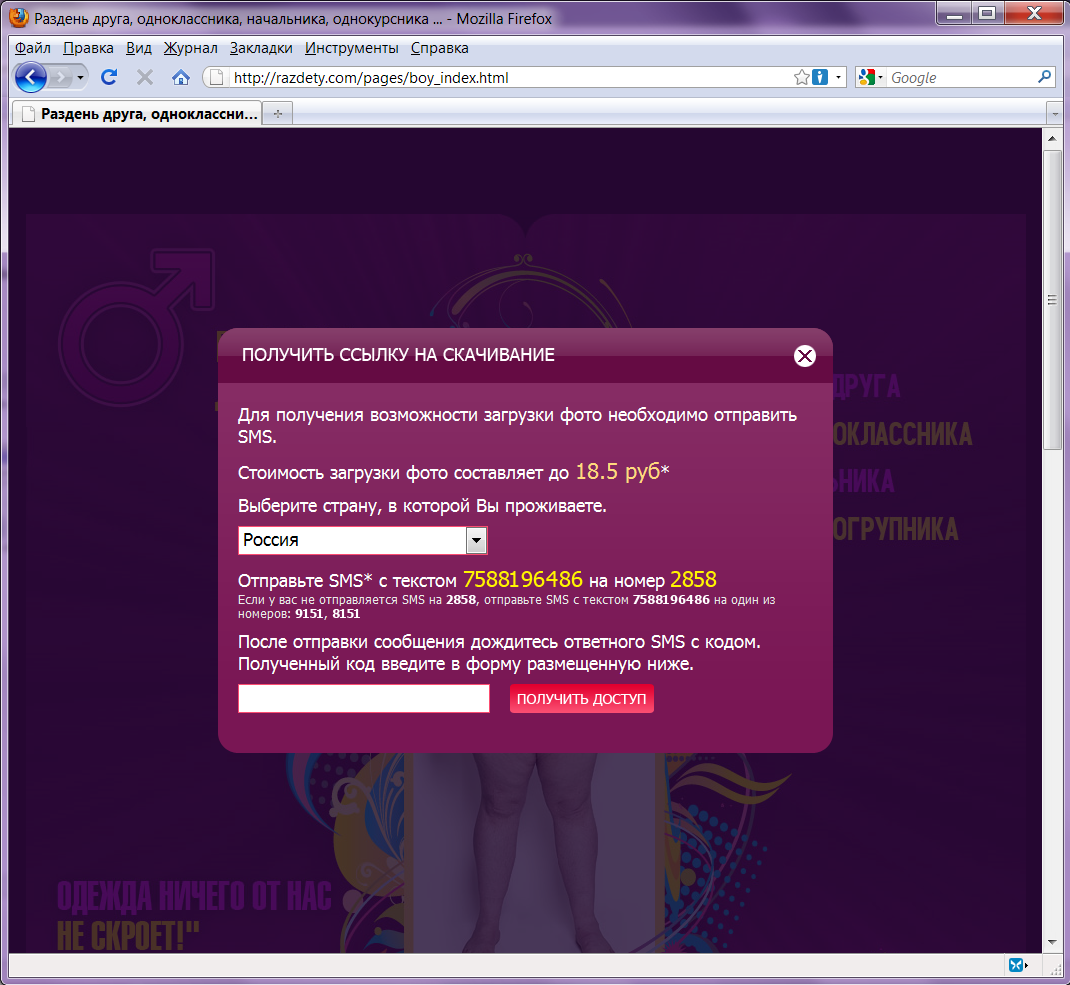Maximize the Firefox window
Image resolution: width=1070 pixels, height=985 pixels.
click(x=987, y=13)
